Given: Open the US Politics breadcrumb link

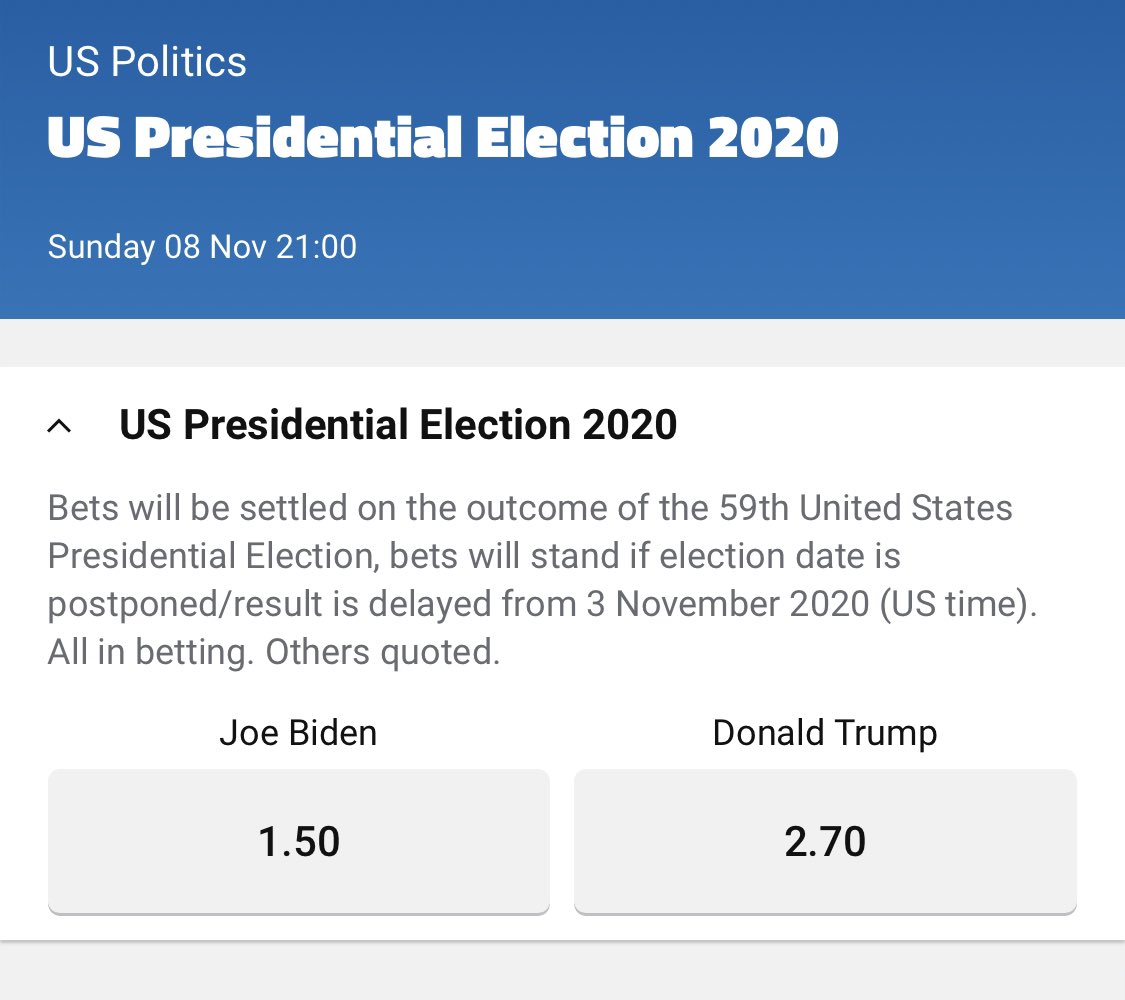Looking at the screenshot, I should point(147,62).
